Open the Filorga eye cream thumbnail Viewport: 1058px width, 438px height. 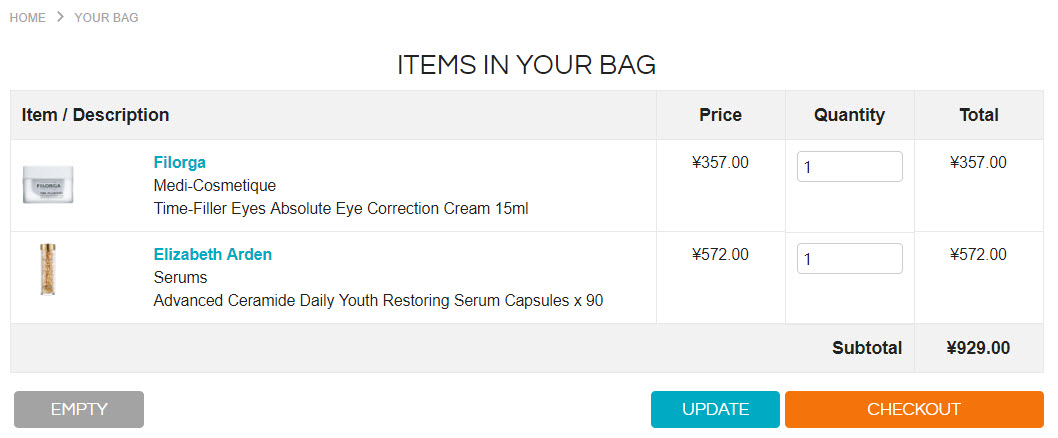tap(48, 185)
